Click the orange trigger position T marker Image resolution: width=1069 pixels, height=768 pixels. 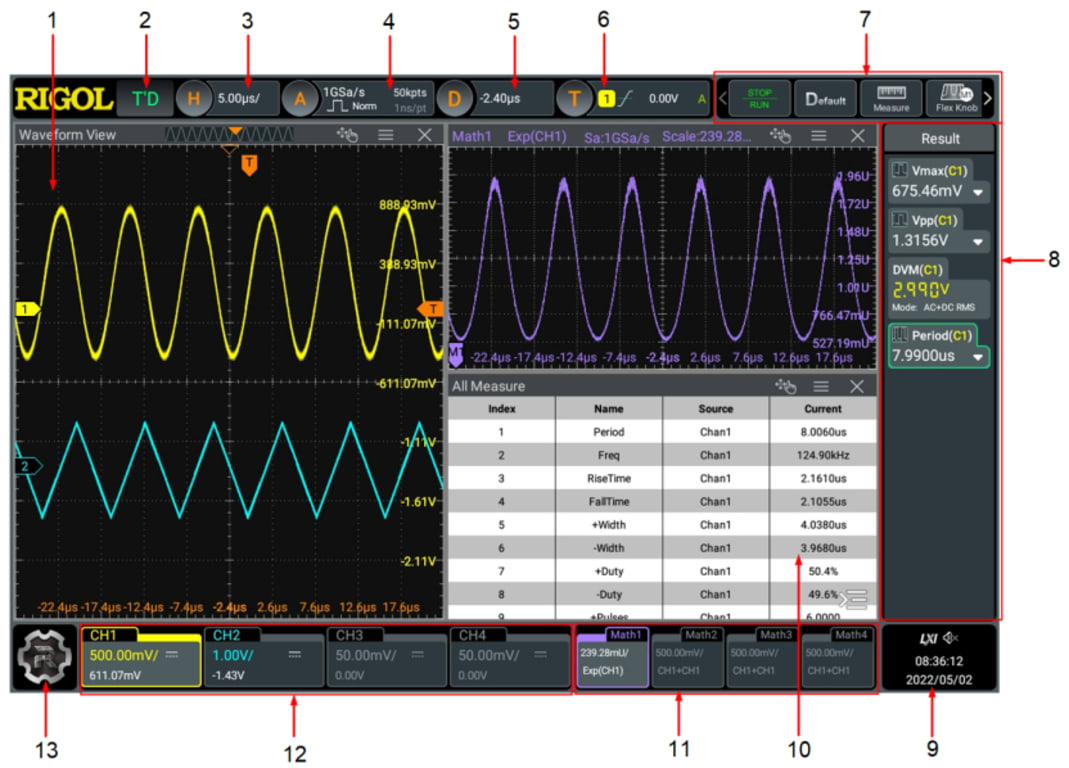250,164
